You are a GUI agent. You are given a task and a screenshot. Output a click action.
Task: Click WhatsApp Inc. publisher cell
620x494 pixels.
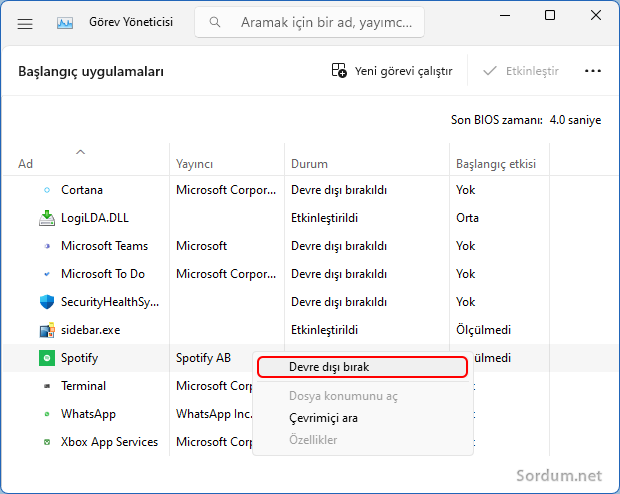tap(214, 414)
